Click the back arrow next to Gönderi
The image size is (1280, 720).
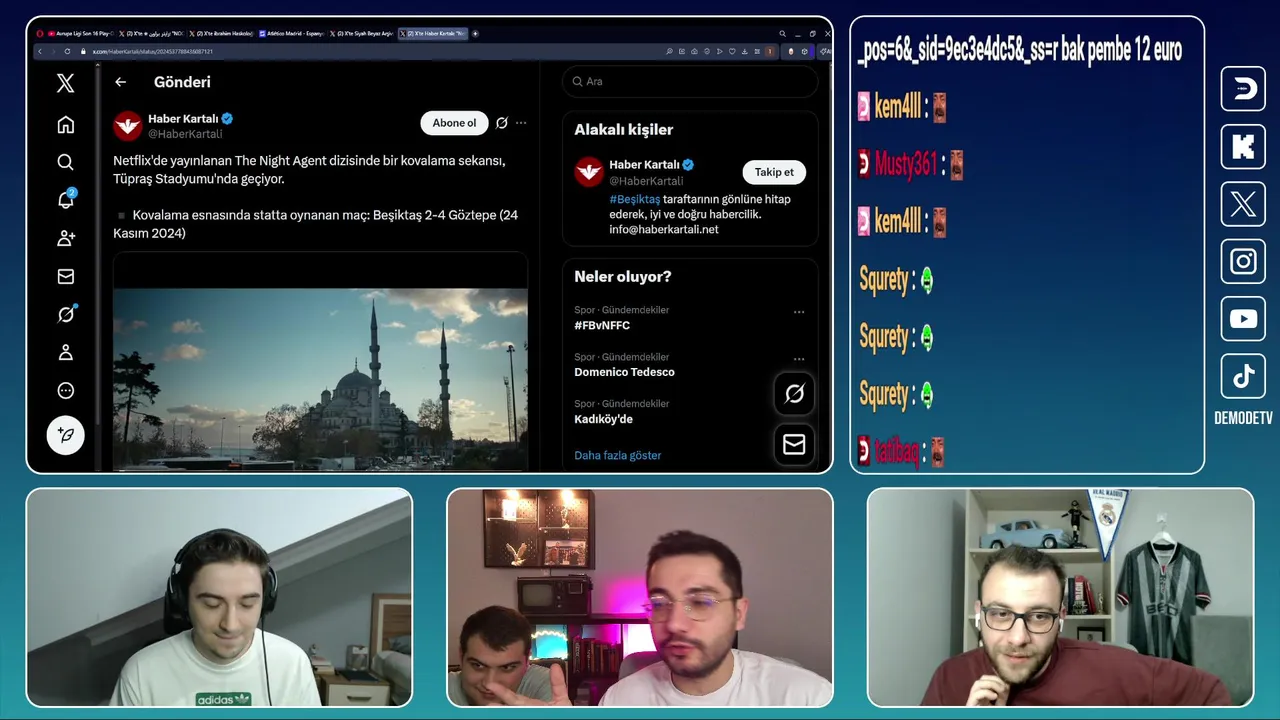[x=120, y=82]
